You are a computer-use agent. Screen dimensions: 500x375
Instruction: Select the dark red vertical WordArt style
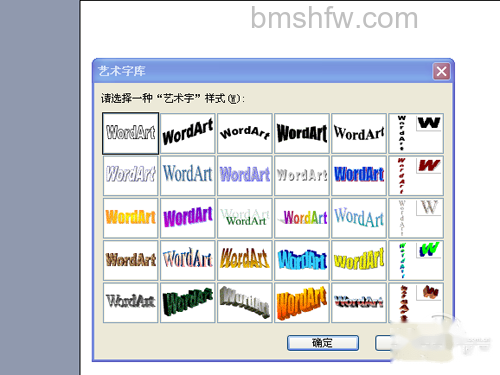(416, 176)
